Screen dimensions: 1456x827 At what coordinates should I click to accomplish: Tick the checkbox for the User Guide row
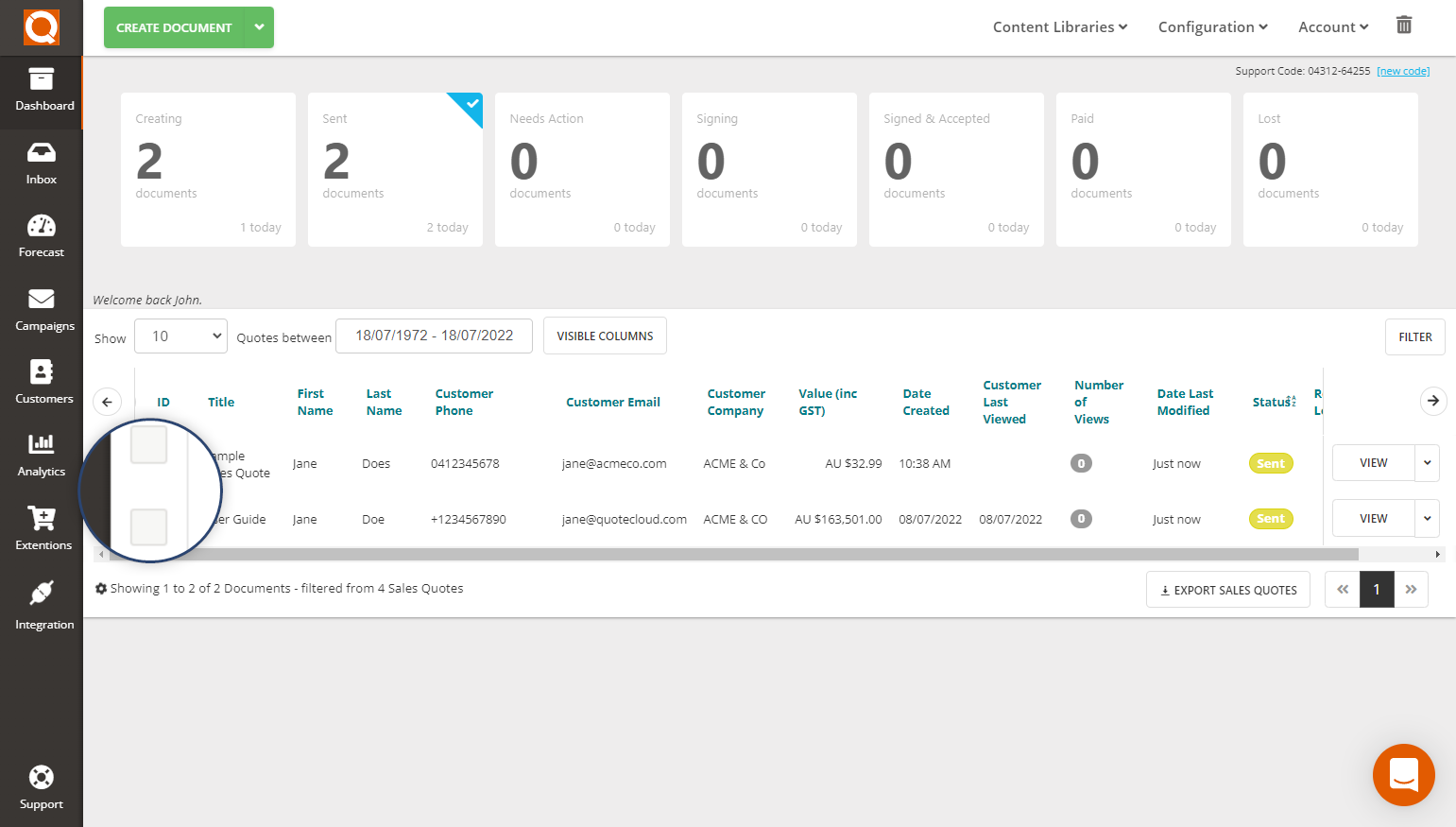(148, 526)
